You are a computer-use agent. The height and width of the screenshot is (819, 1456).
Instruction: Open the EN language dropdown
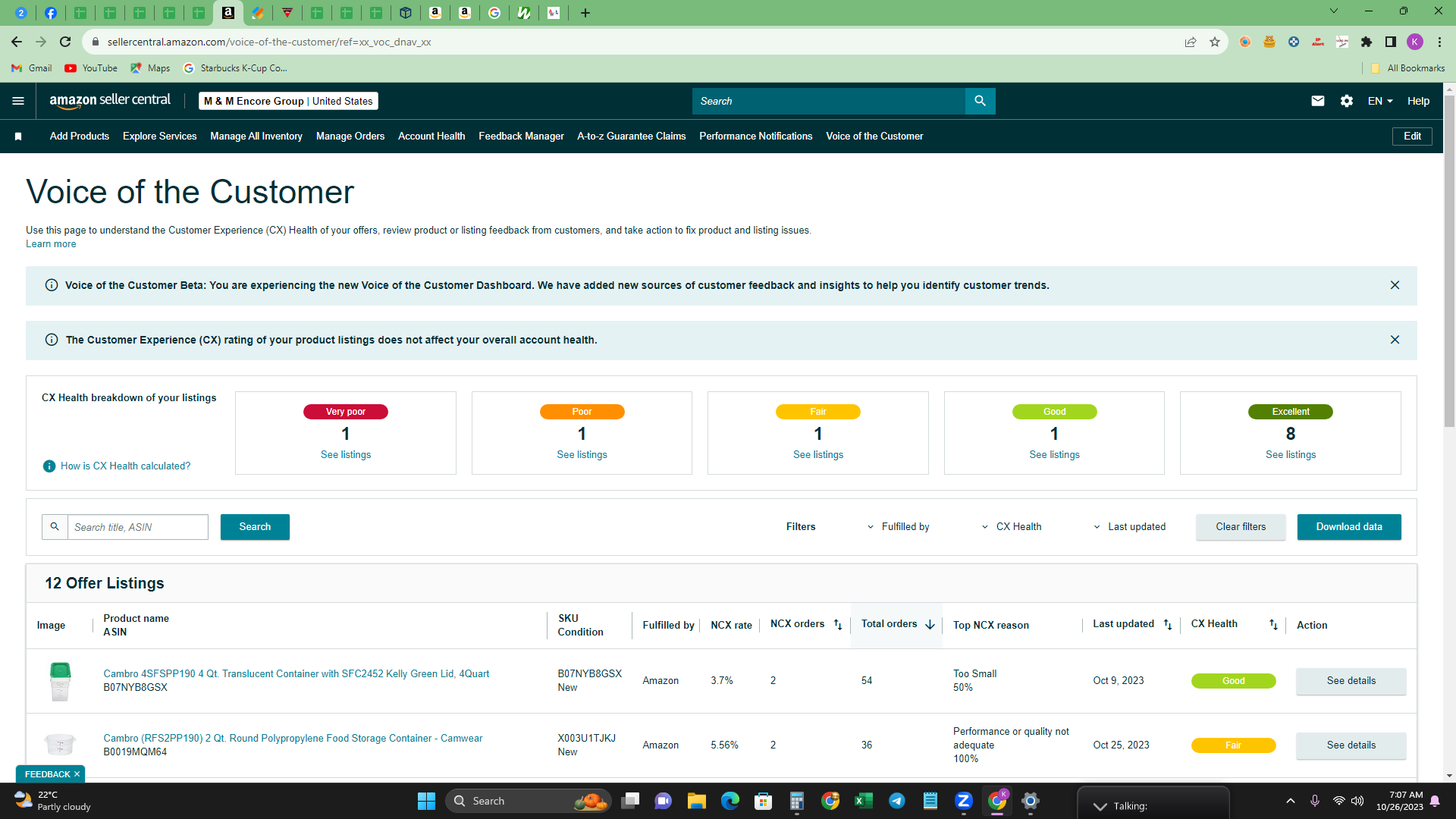[1380, 101]
